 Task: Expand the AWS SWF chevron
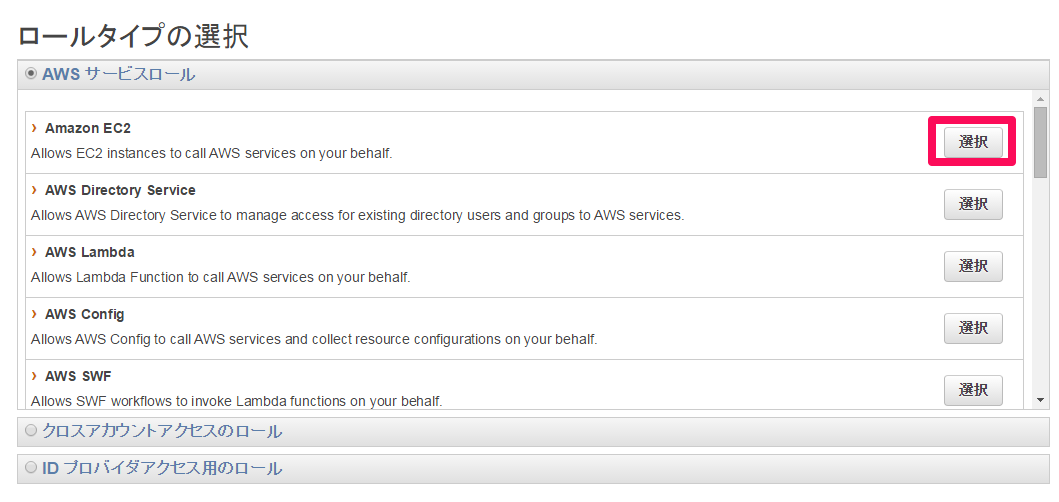(34, 376)
